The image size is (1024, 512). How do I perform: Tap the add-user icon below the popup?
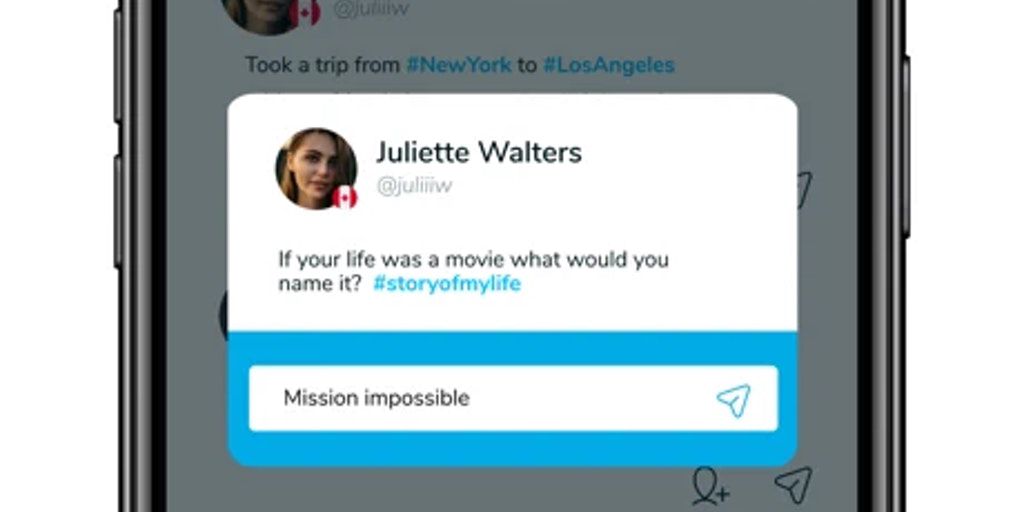pos(711,485)
